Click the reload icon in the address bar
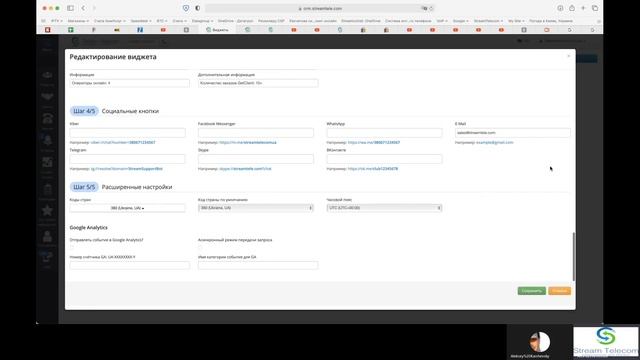 point(431,8)
